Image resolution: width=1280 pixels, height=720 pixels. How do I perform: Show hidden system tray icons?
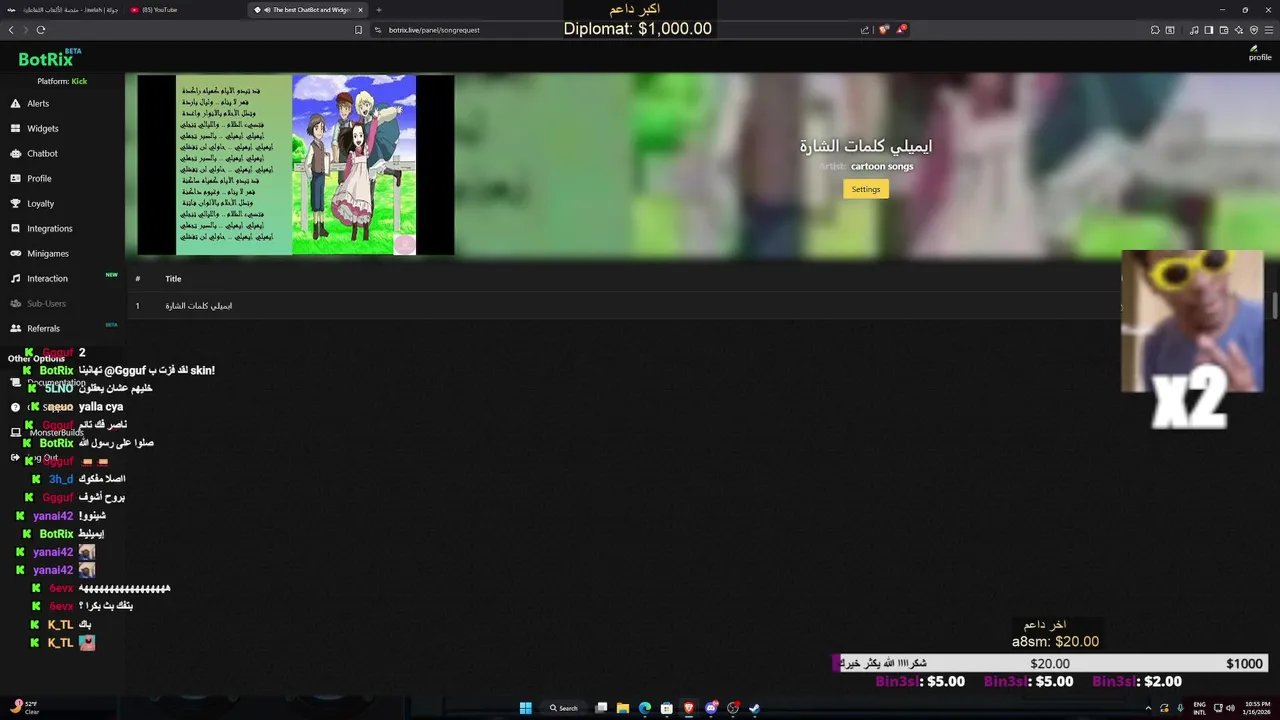pyautogui.click(x=1148, y=708)
